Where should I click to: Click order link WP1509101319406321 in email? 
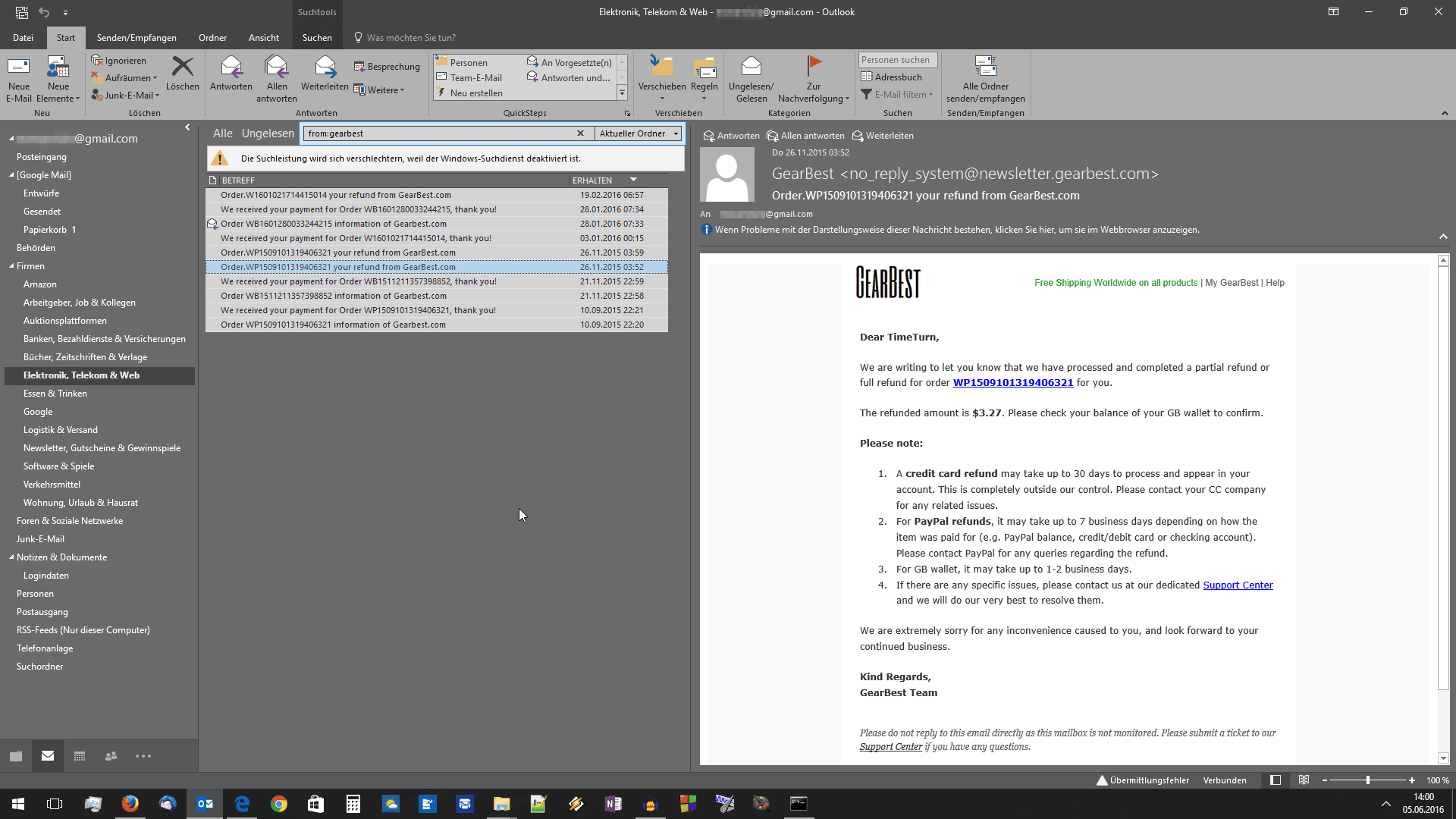[1013, 383]
